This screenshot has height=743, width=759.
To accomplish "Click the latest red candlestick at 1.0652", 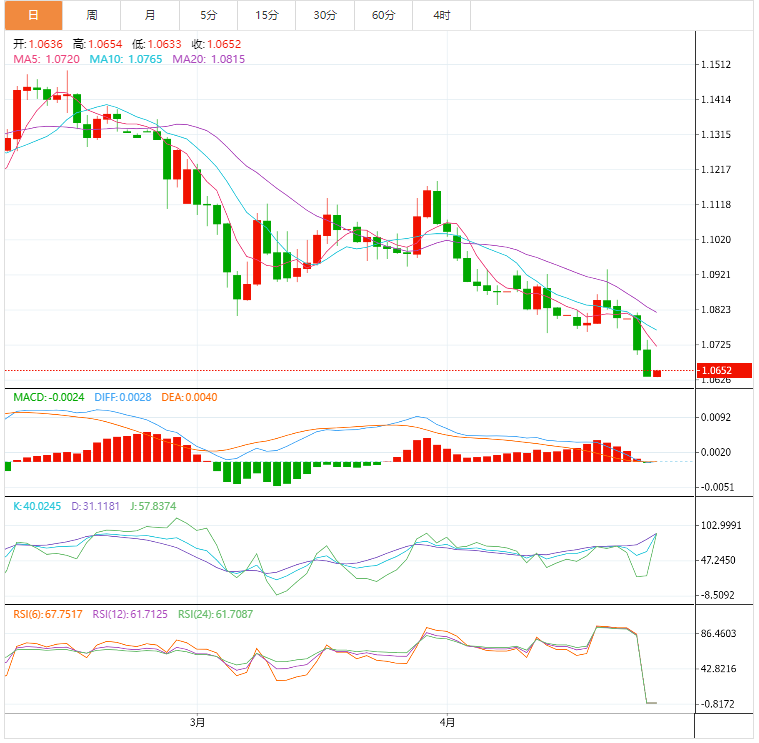I will tap(657, 373).
